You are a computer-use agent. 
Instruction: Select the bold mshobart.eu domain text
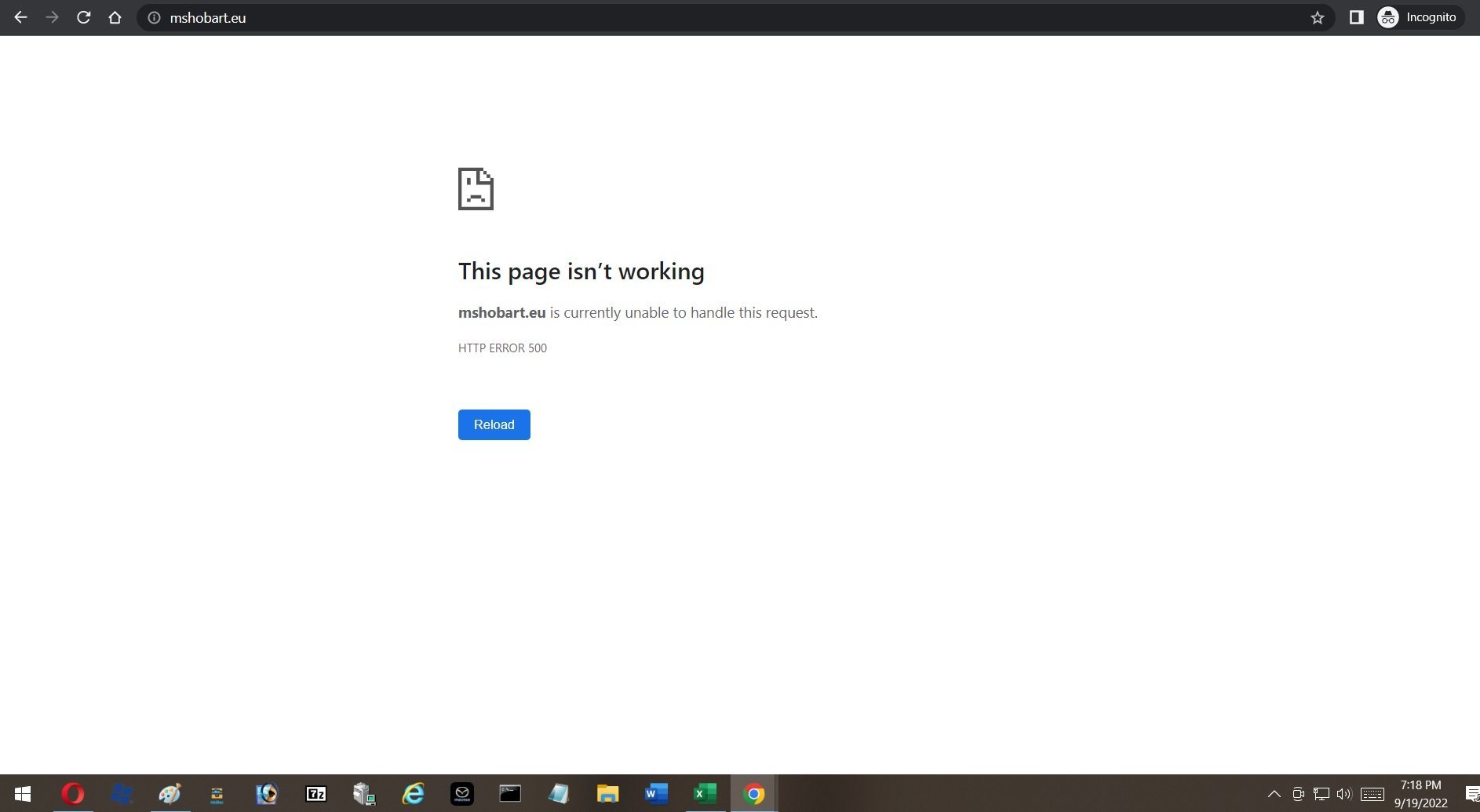pyautogui.click(x=502, y=312)
